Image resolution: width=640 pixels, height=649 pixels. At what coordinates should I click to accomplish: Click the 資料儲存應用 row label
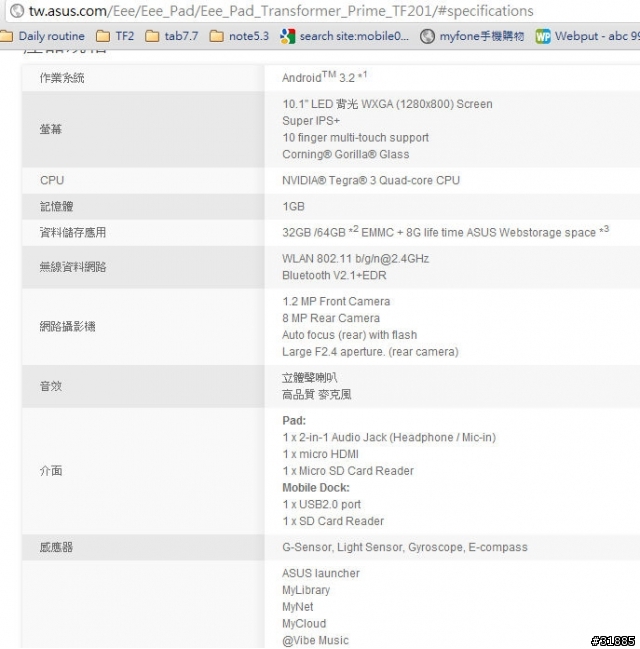[73, 233]
